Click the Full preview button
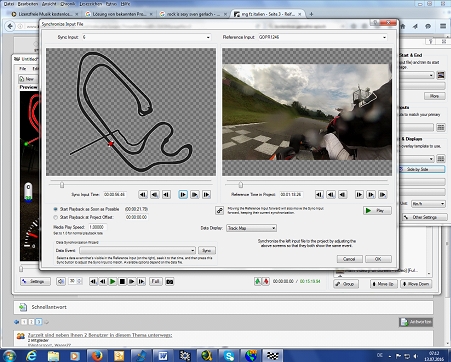Screen dimensions: 451x362 tap(155, 282)
